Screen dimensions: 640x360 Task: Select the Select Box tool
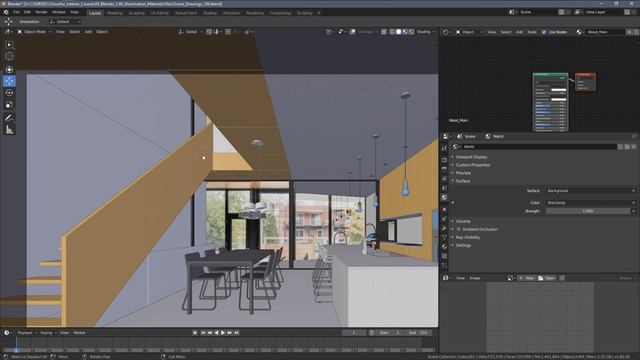pos(9,44)
